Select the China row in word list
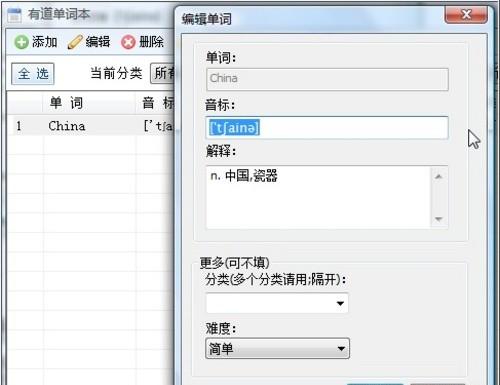This screenshot has height=385, width=500. coord(91,126)
